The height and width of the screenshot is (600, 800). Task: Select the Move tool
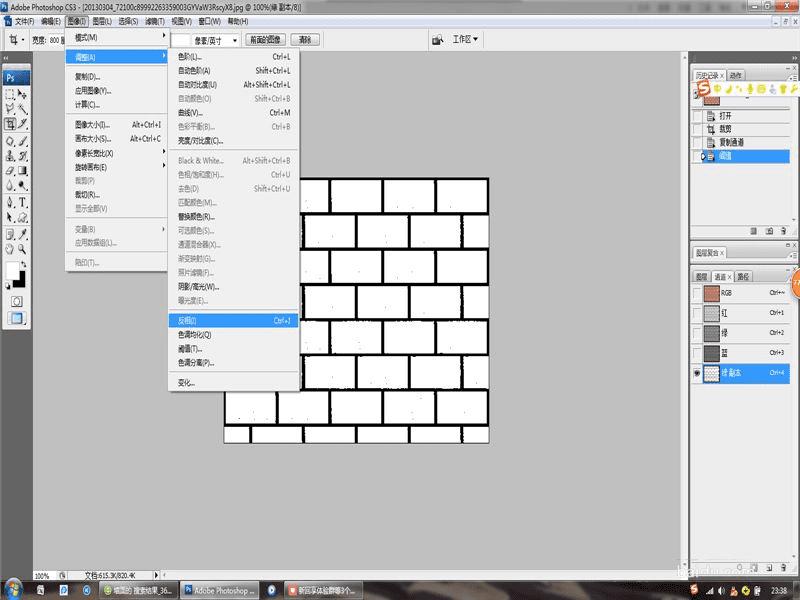[23, 92]
